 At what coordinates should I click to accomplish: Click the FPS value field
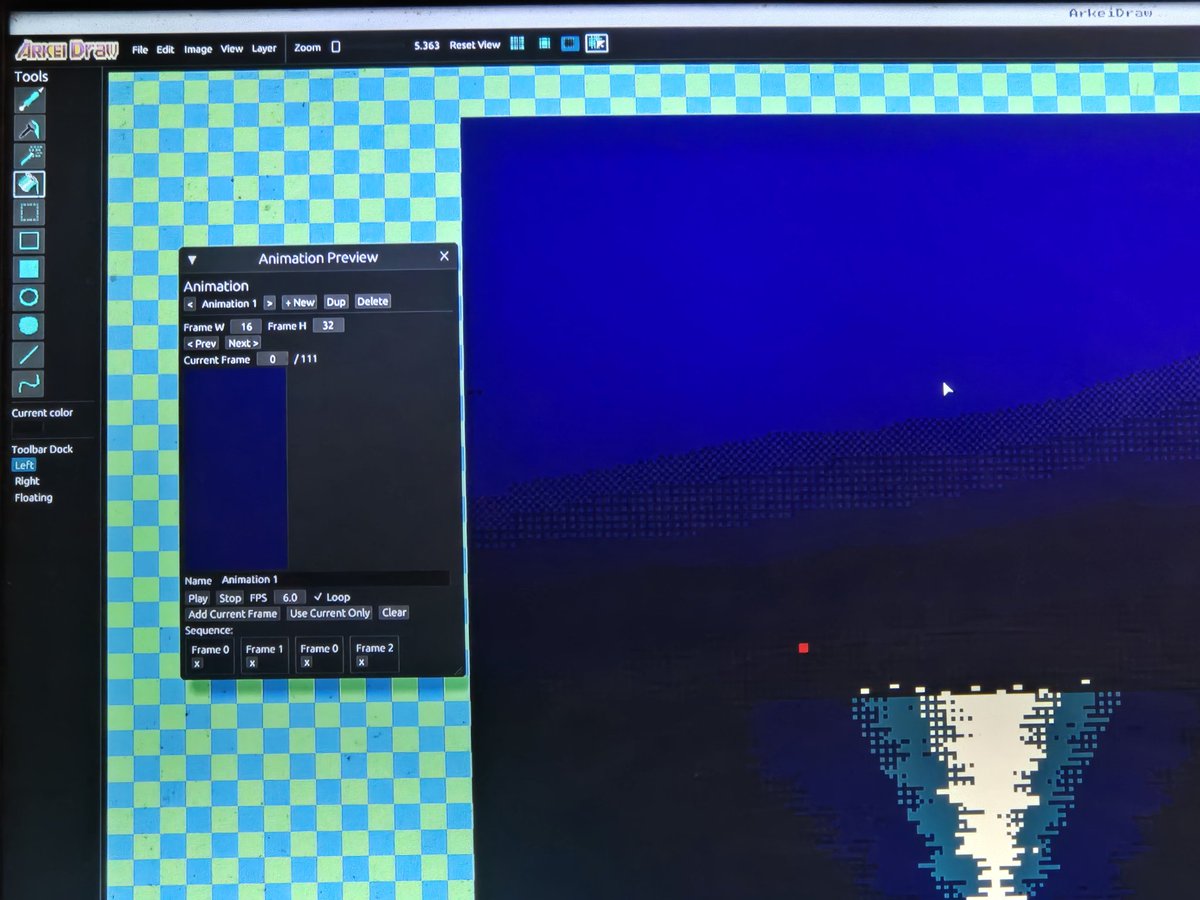pos(290,597)
